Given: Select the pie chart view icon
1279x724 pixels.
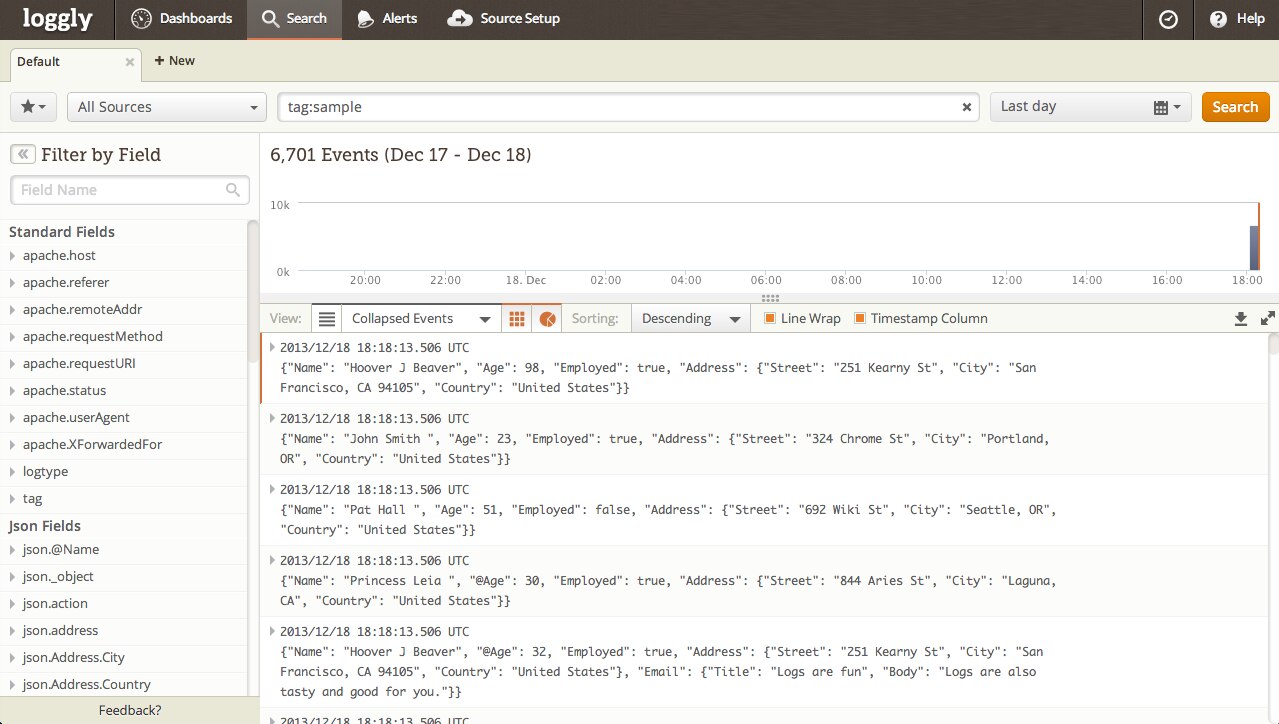Looking at the screenshot, I should 547,319.
